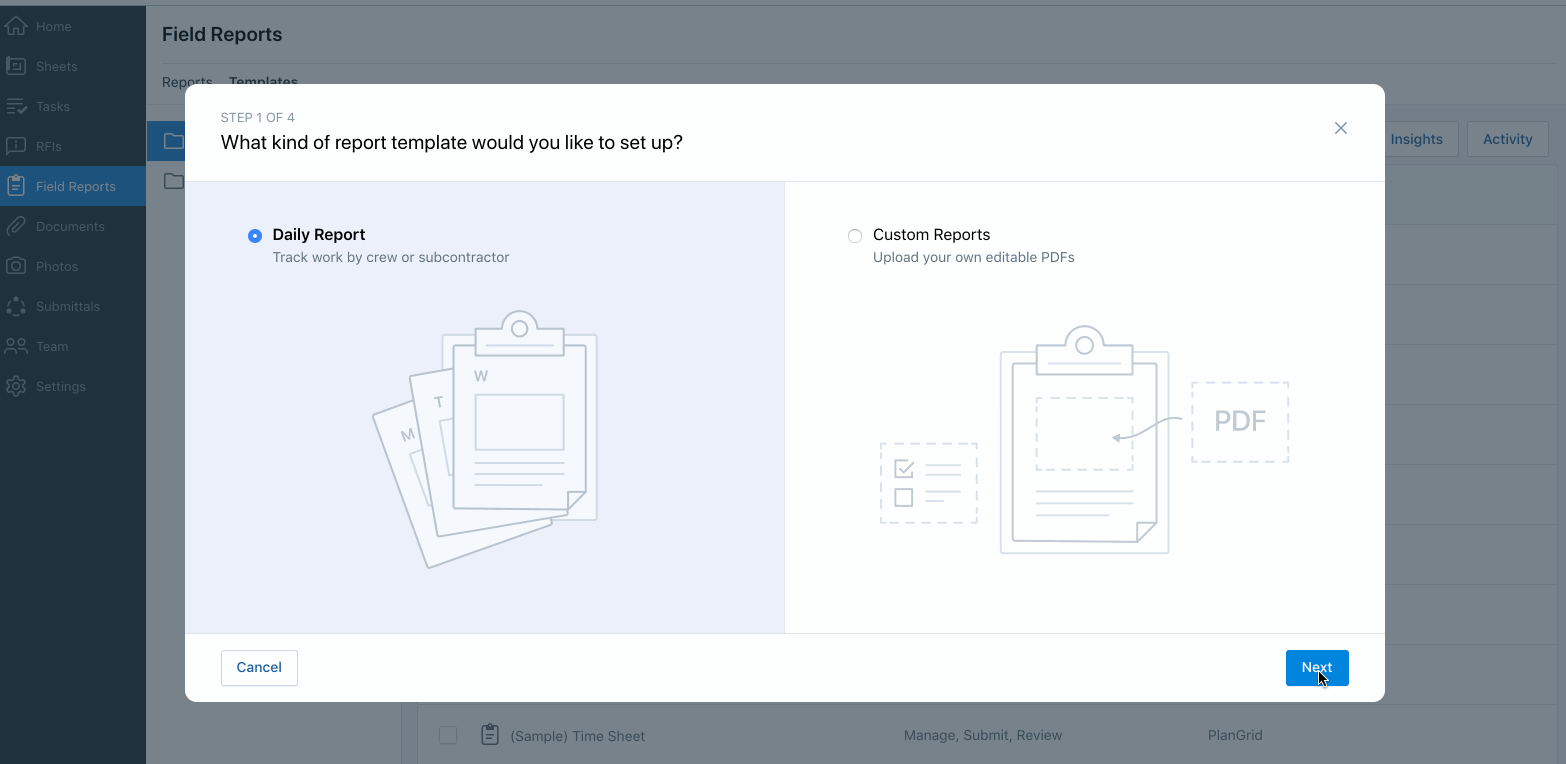Click the Team people icon
Screen dimensions: 1566x764
(x=16, y=346)
